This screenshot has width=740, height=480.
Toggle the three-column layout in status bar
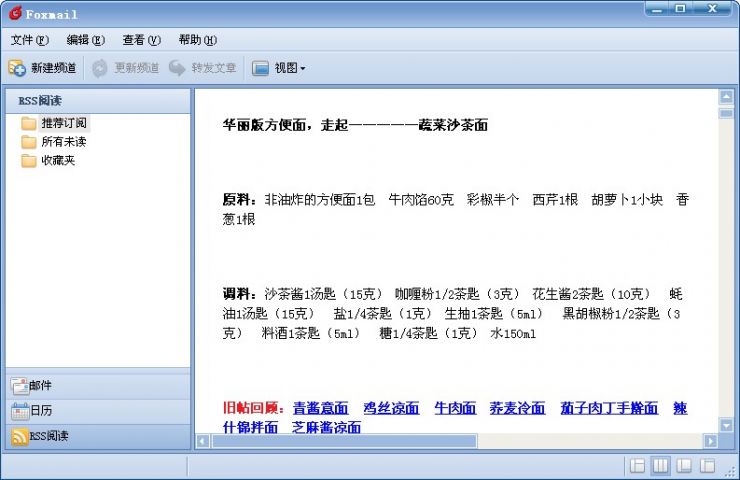(x=660, y=465)
